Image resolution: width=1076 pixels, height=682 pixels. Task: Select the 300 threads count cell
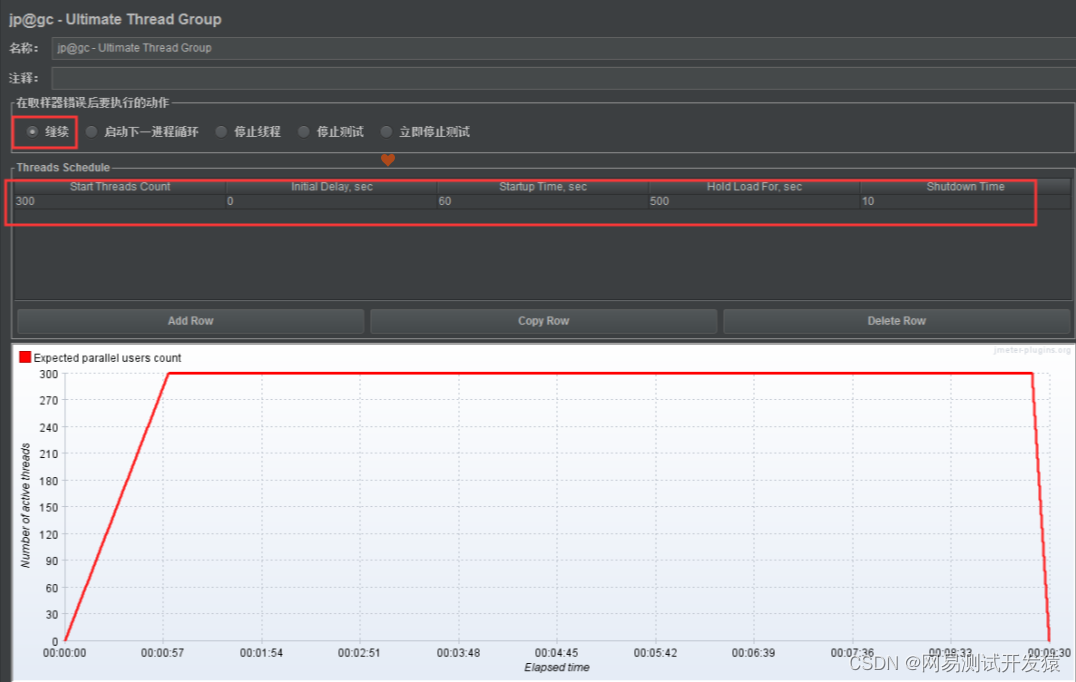[120, 201]
